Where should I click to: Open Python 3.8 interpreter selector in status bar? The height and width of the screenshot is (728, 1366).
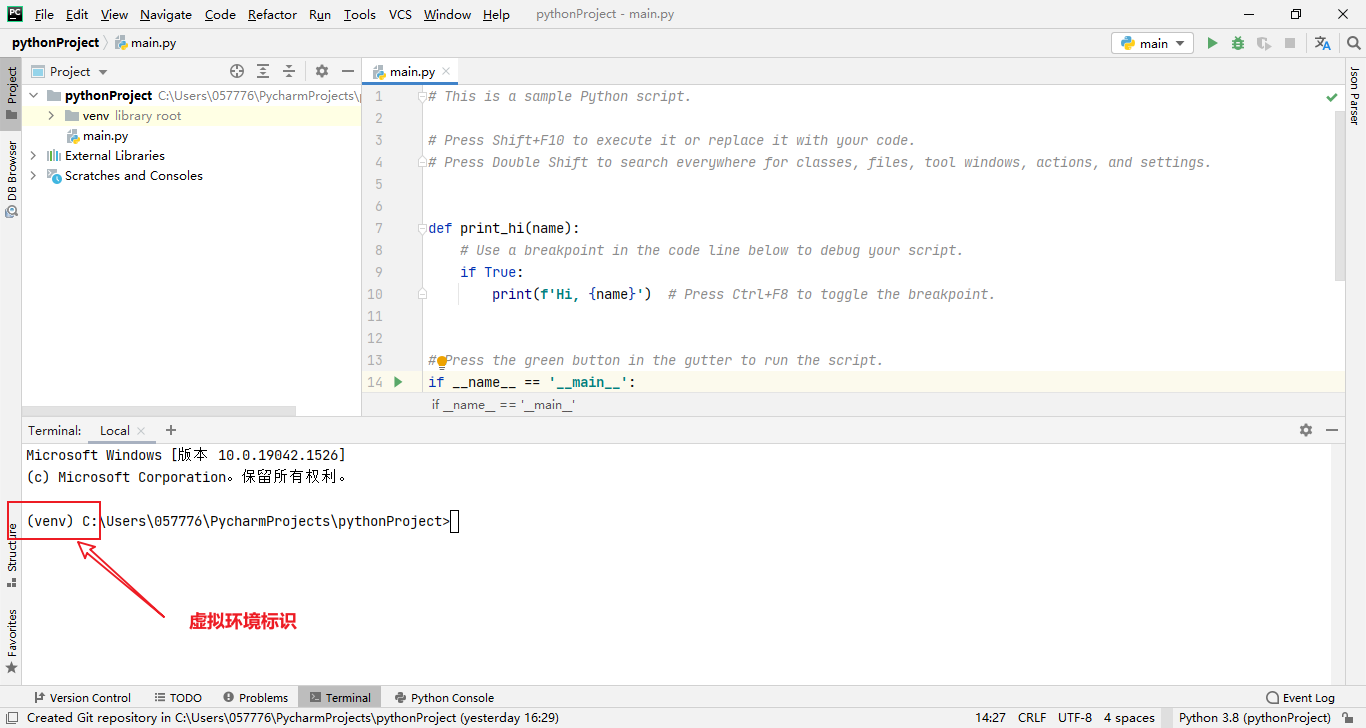pyautogui.click(x=1255, y=717)
